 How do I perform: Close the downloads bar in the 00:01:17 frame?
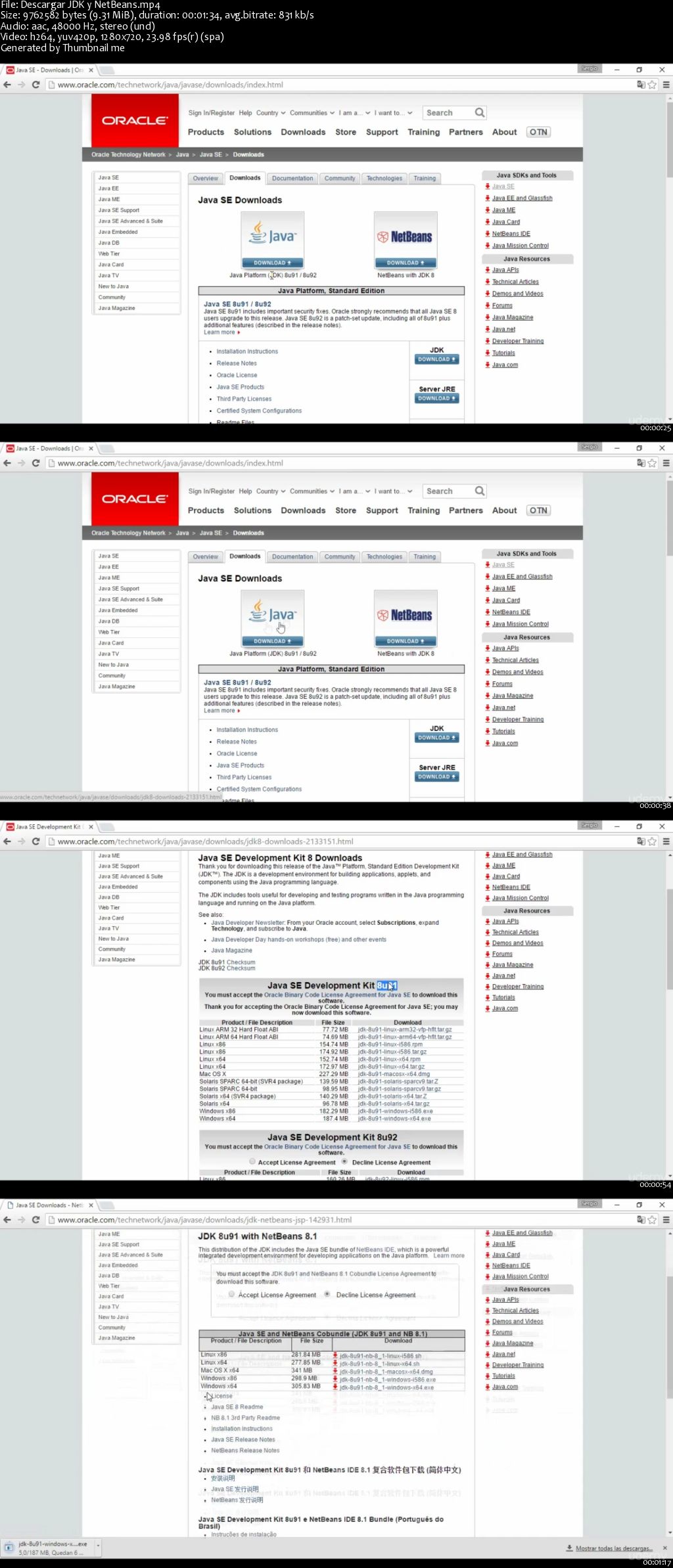click(x=664, y=1548)
